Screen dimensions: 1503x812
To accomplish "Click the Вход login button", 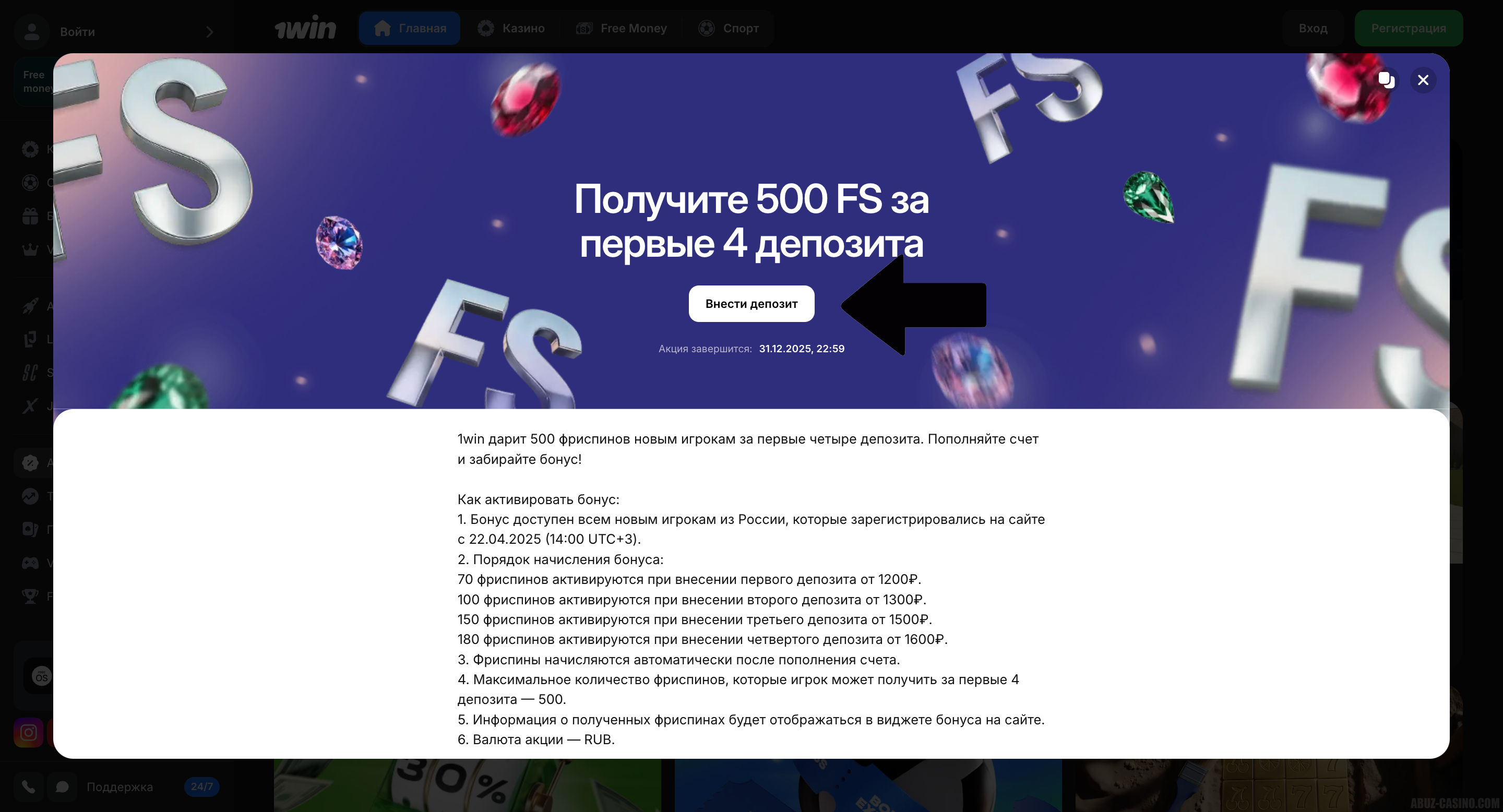I will point(1313,28).
